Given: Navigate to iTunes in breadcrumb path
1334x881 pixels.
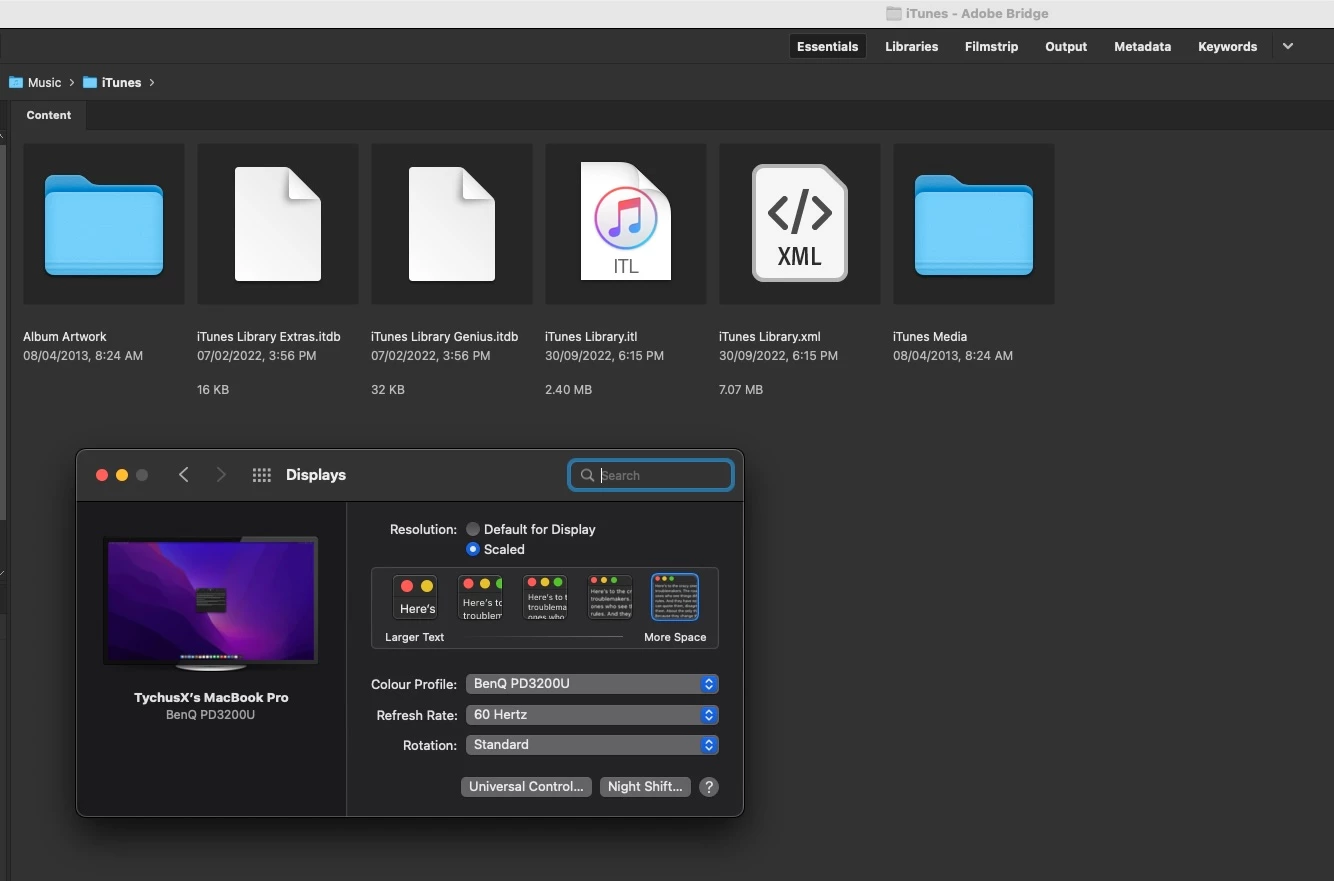Looking at the screenshot, I should coord(122,82).
